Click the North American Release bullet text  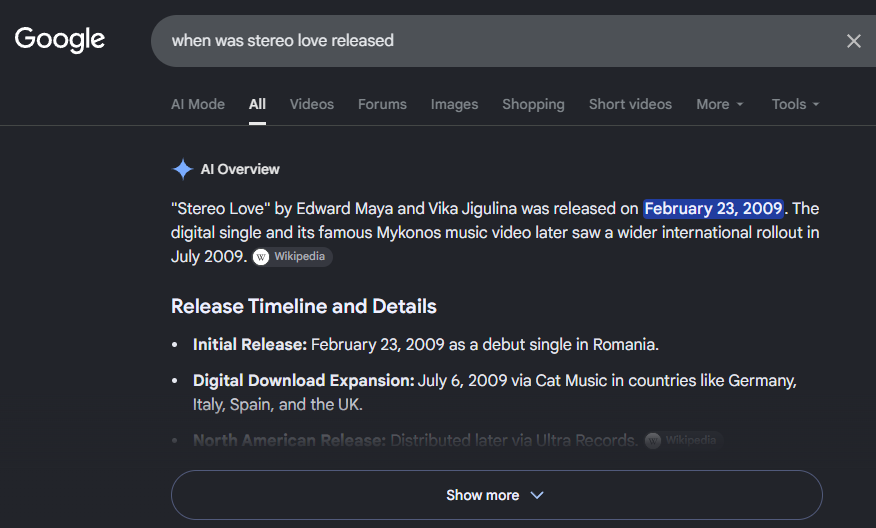415,441
